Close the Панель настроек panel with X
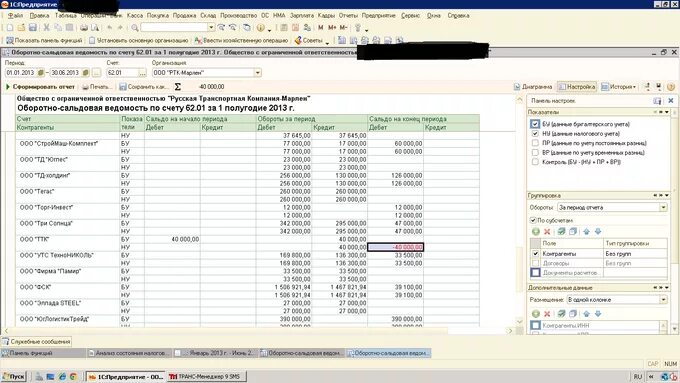Screen dimensions: 680x383 click(x=671, y=101)
